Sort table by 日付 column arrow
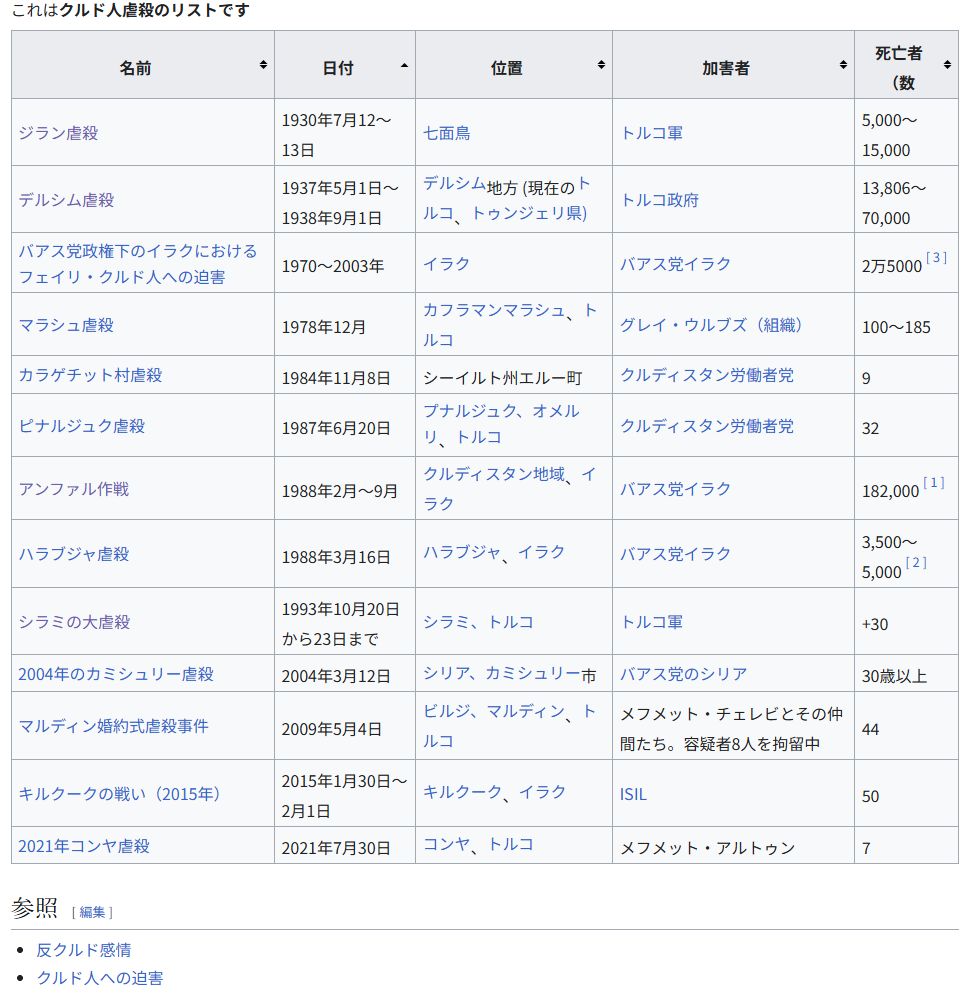The width and height of the screenshot is (971, 993). pyautogui.click(x=404, y=65)
